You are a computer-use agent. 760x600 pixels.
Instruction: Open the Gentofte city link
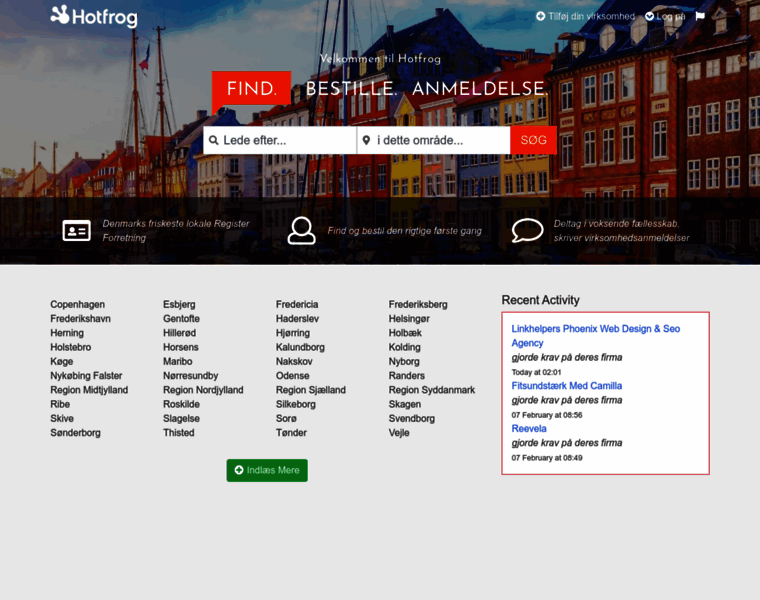coord(181,318)
